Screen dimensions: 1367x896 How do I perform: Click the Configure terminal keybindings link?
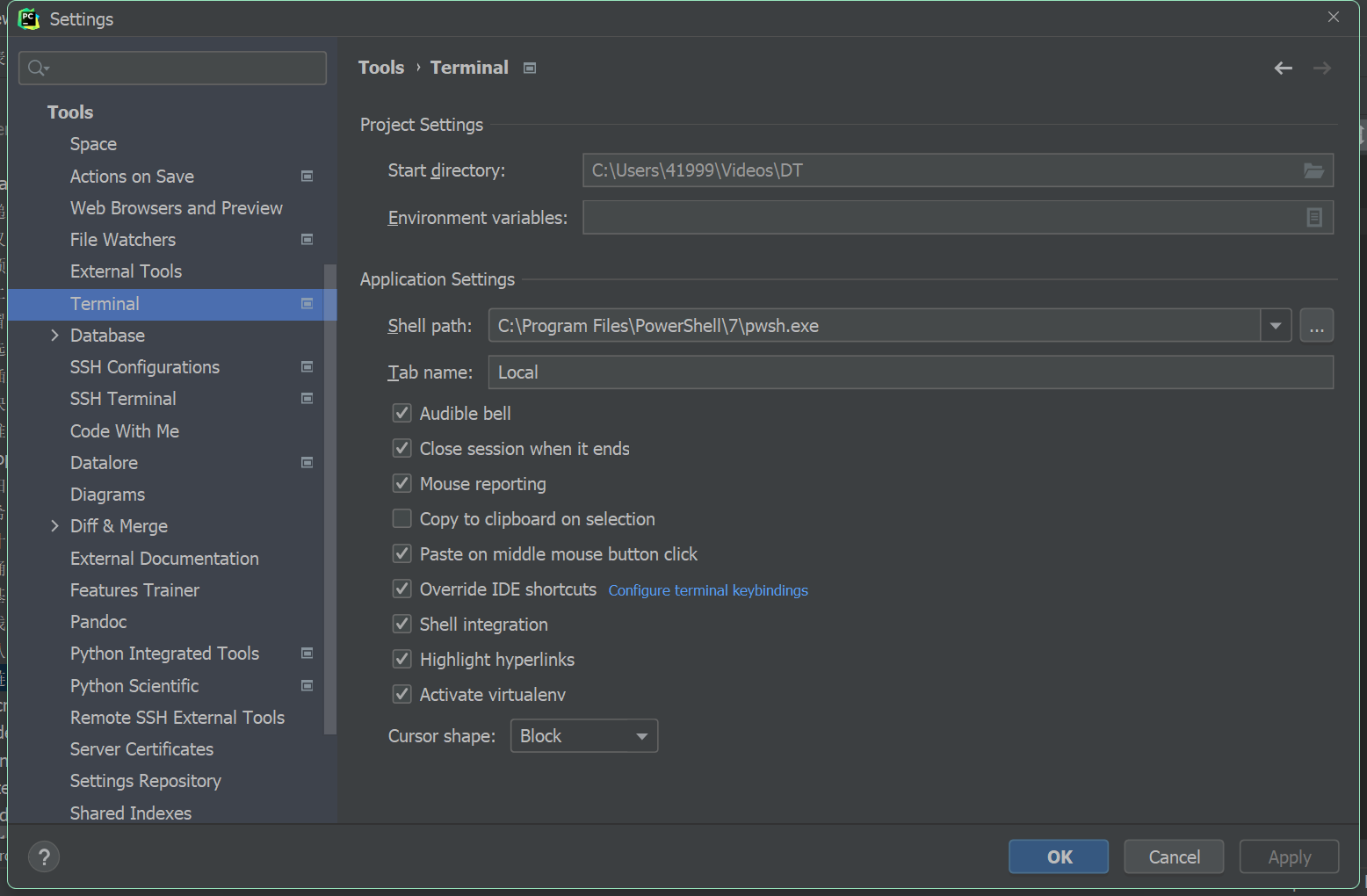pos(708,590)
